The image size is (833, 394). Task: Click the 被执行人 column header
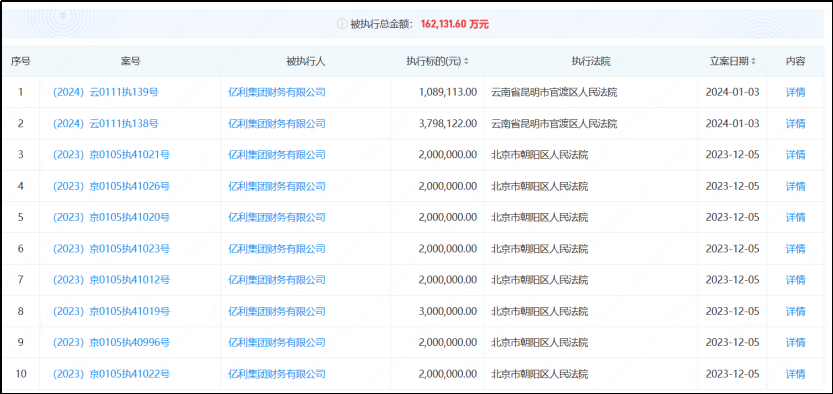click(x=305, y=62)
